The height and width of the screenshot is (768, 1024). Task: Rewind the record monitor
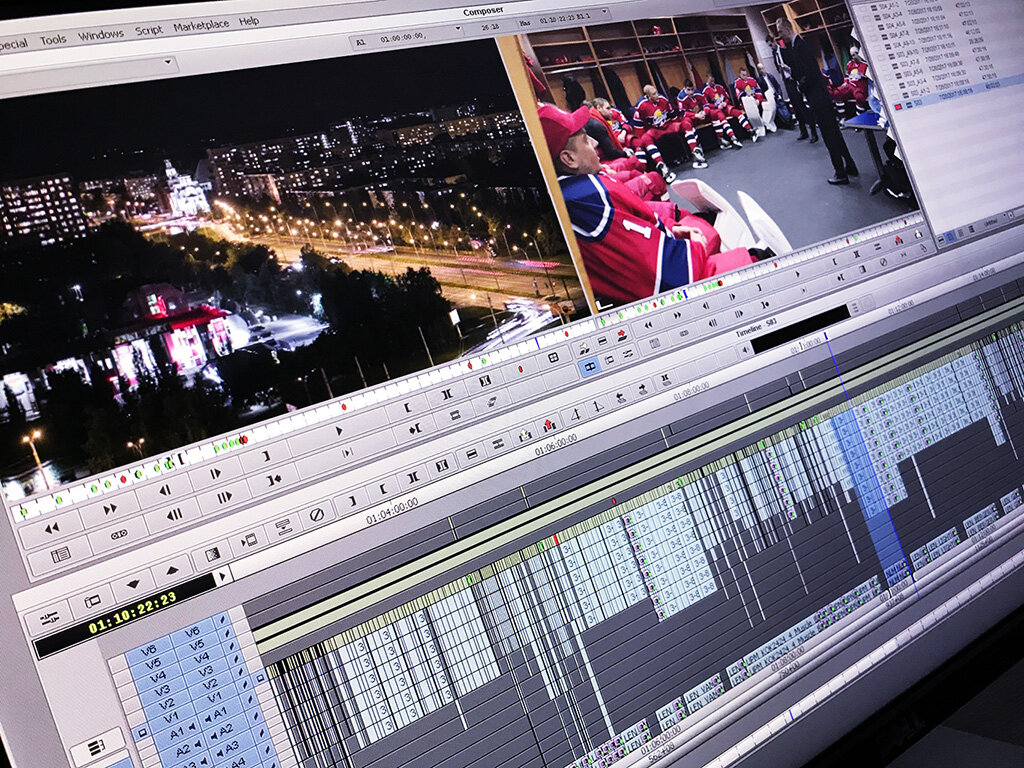[x=648, y=325]
